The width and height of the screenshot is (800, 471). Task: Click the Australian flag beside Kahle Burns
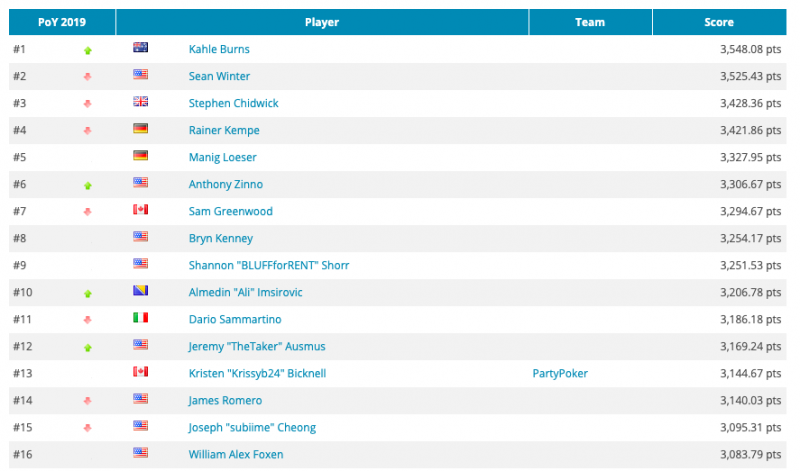(140, 48)
